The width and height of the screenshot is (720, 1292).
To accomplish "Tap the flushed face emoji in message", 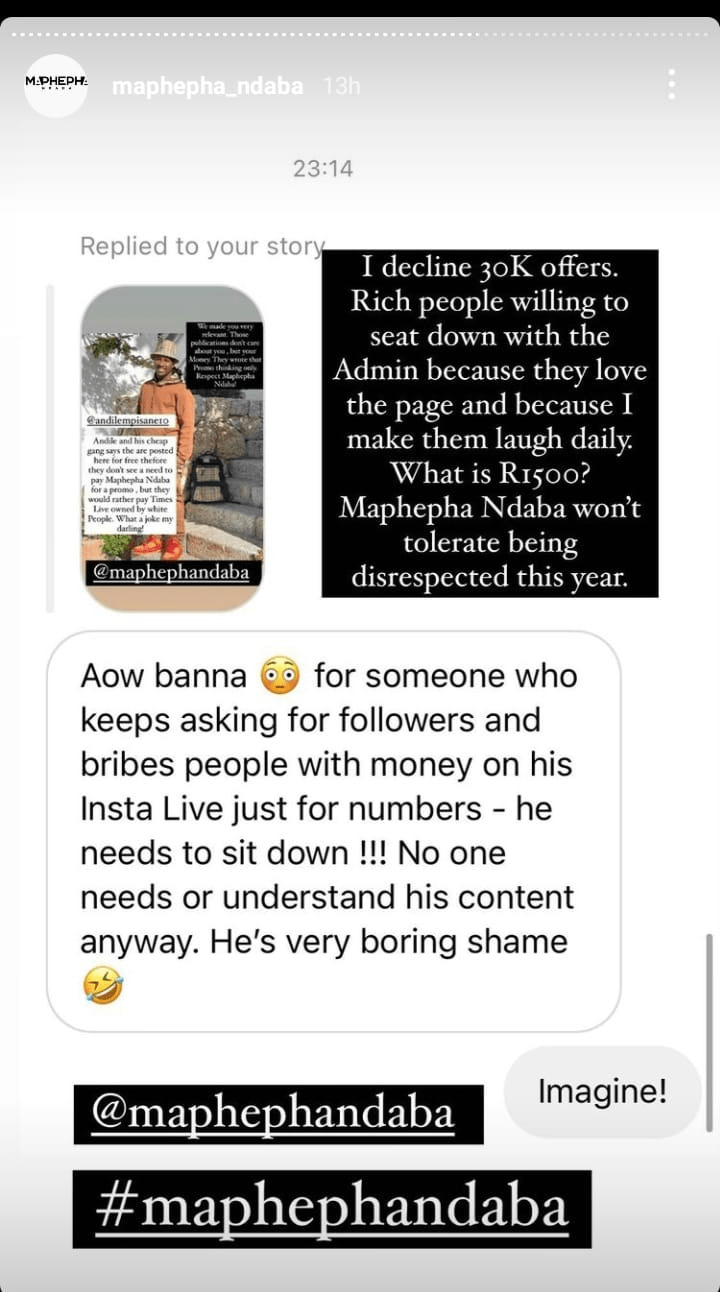I will (x=279, y=677).
